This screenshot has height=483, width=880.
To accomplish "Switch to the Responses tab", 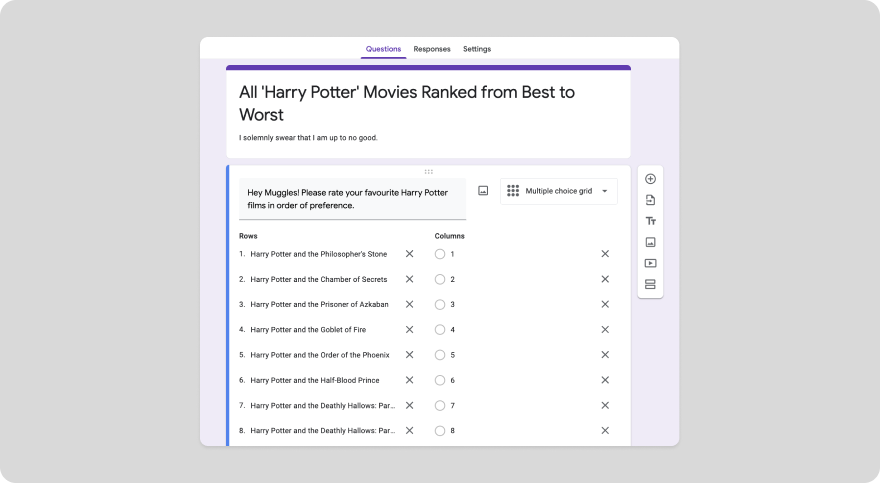I will [432, 49].
